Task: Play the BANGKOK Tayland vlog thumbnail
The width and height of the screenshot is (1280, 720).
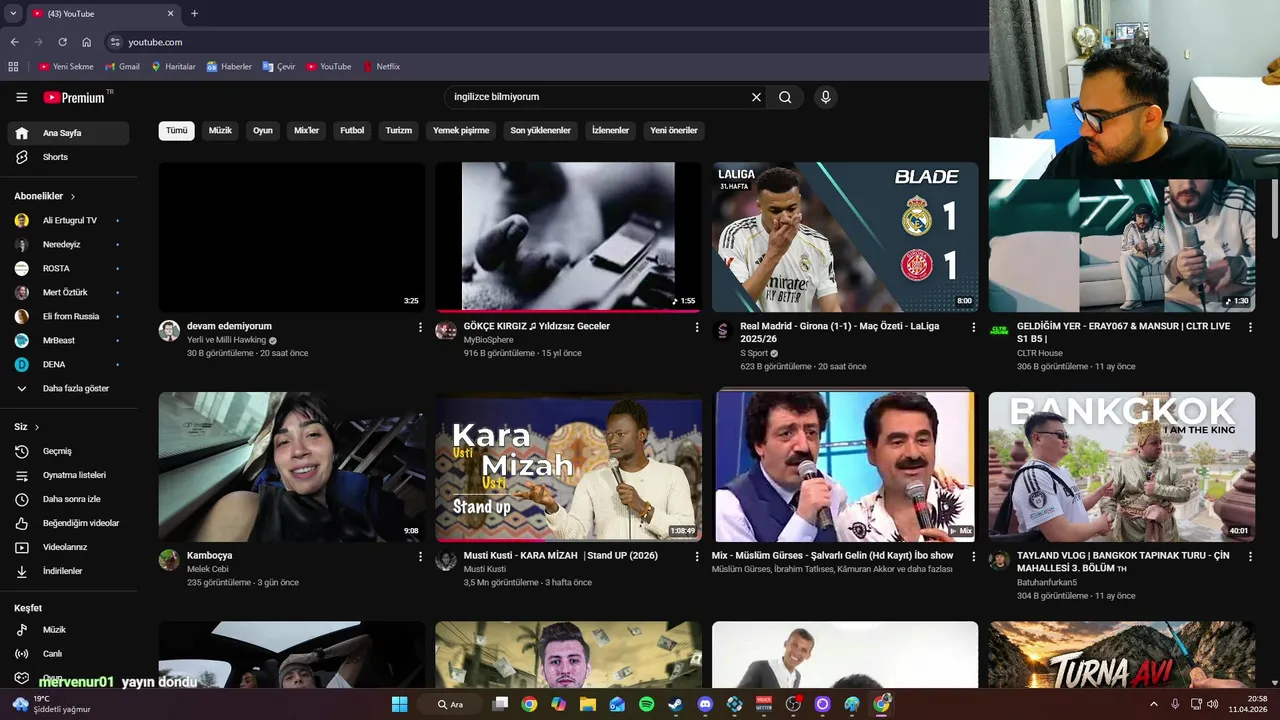Action: pos(1122,467)
